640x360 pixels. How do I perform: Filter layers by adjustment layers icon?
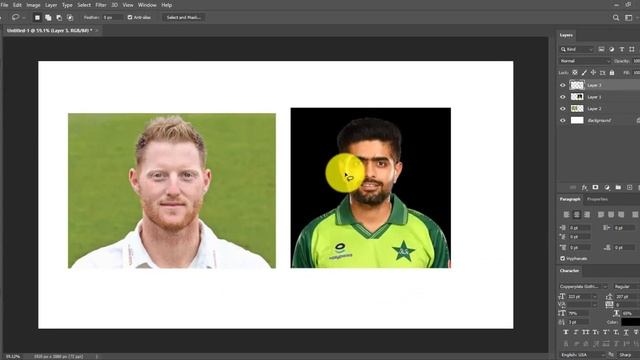(x=611, y=49)
